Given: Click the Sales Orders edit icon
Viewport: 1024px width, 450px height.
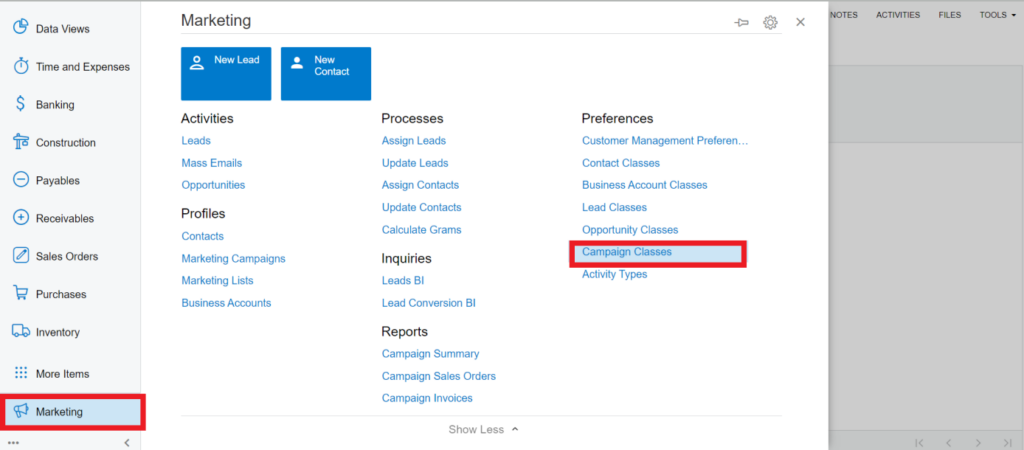Looking at the screenshot, I should click(x=20, y=256).
